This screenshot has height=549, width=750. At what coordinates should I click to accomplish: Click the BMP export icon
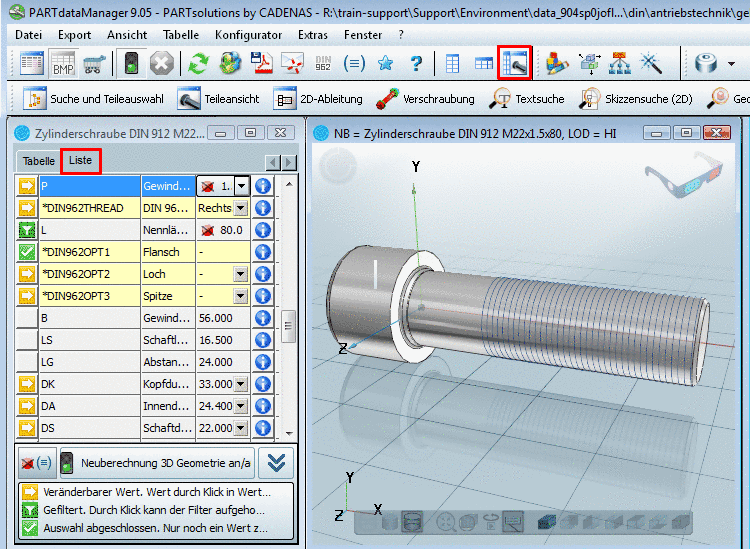pos(63,64)
